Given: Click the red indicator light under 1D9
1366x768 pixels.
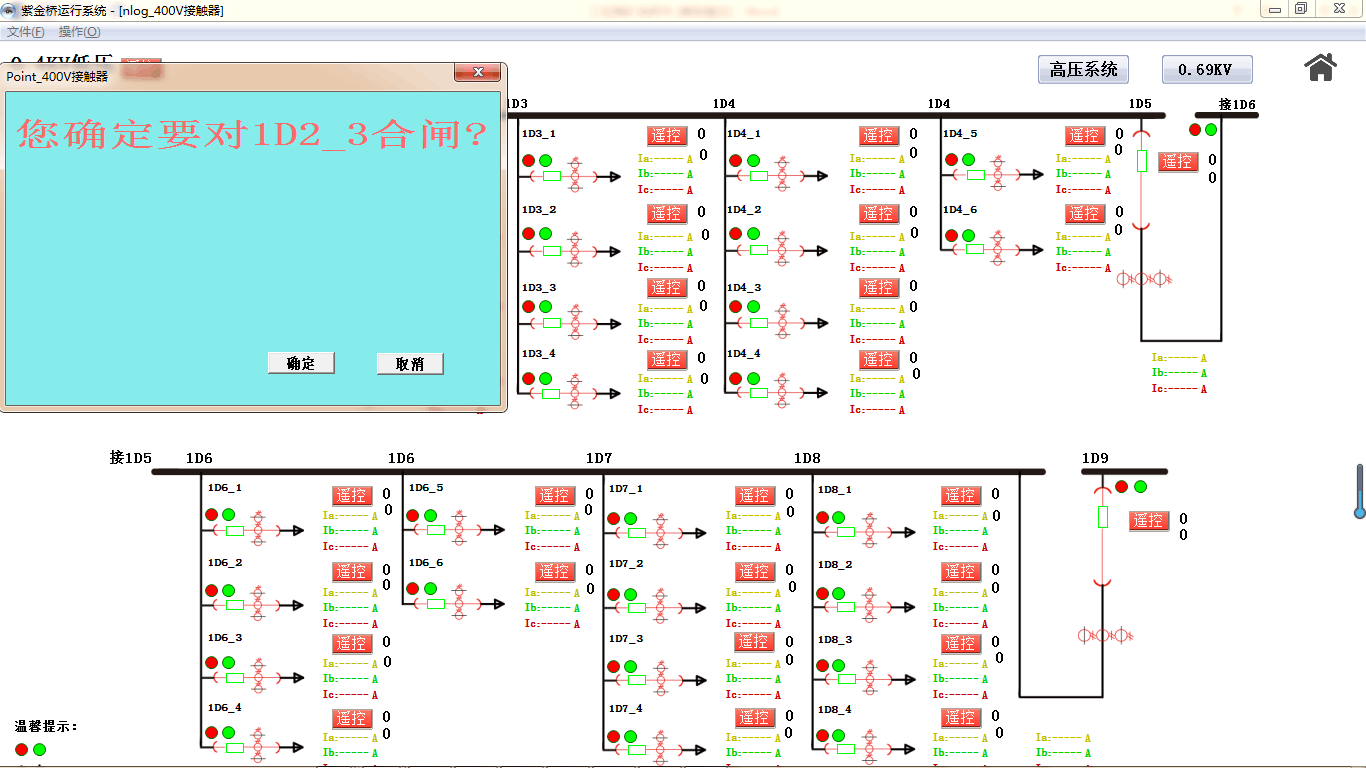Looking at the screenshot, I should click(1122, 487).
